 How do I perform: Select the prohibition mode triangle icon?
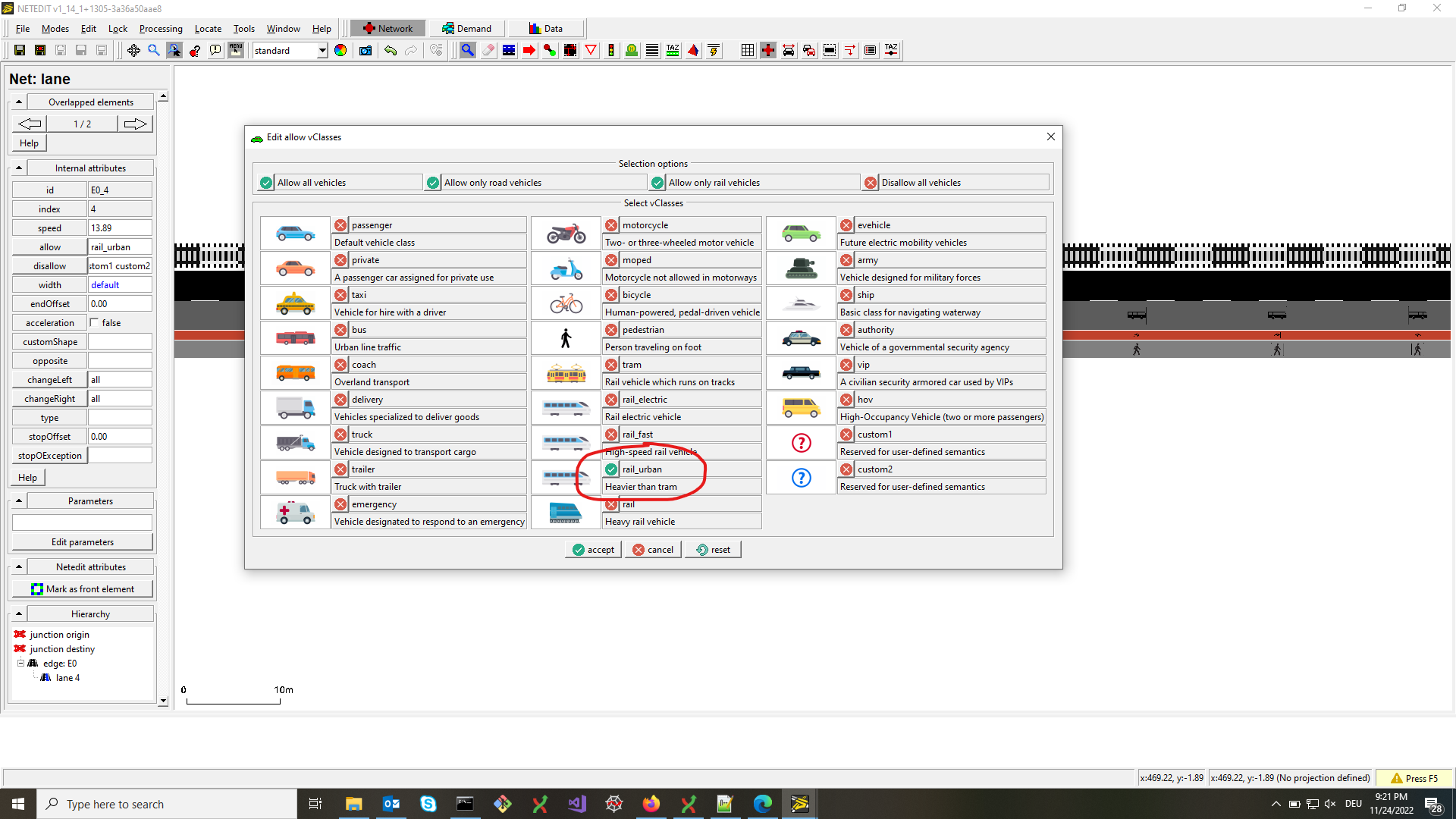coord(591,50)
